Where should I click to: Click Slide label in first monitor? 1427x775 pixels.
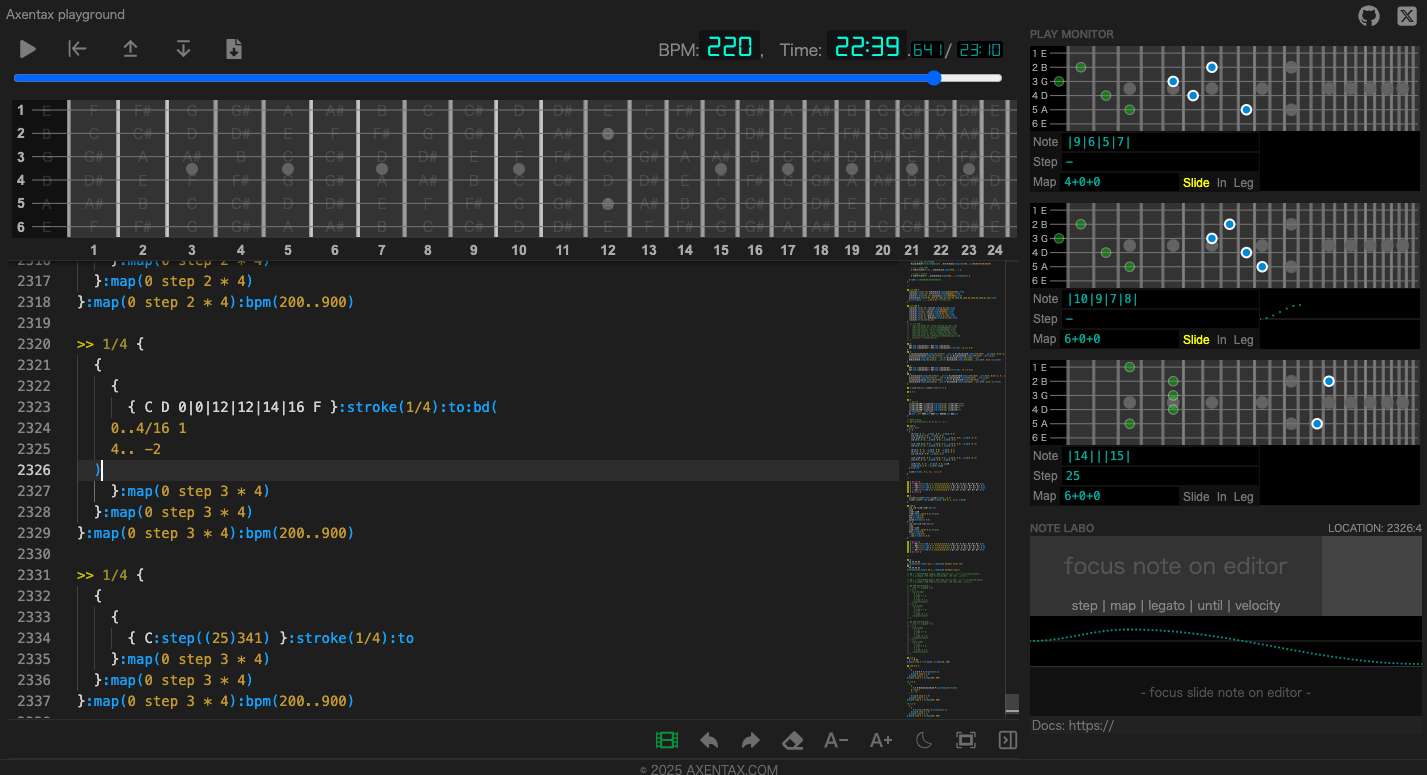tap(1196, 183)
